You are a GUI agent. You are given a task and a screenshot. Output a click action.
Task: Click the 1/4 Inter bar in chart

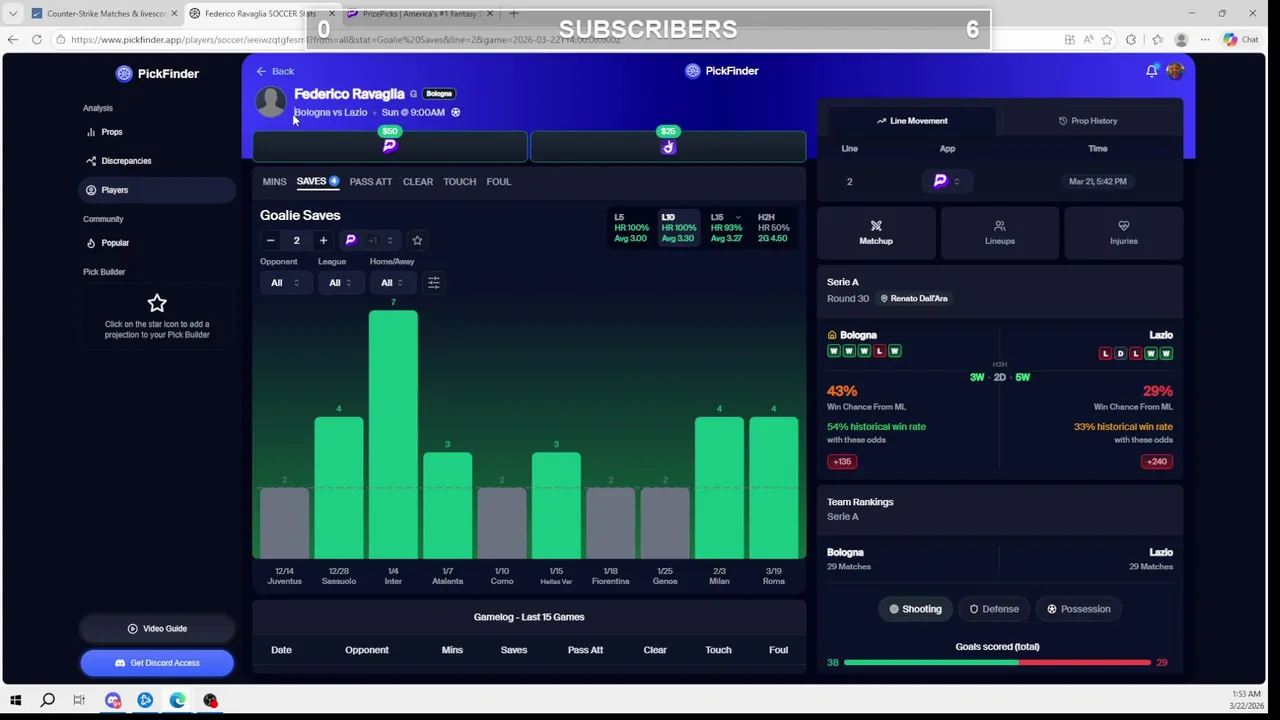tap(393, 434)
